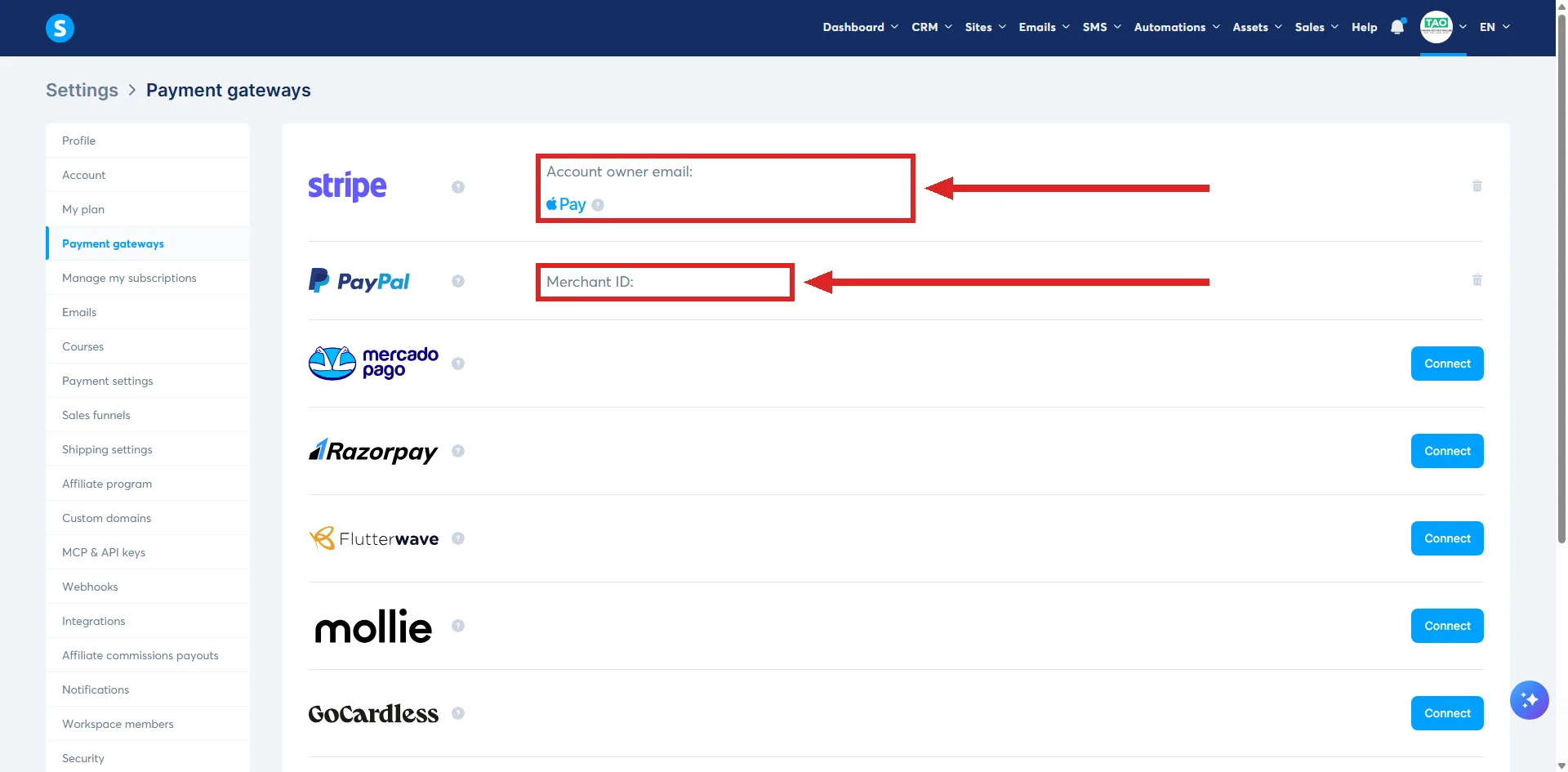This screenshot has width=1568, height=772.
Task: Expand the Automations dropdown menu
Action: pos(1177,27)
